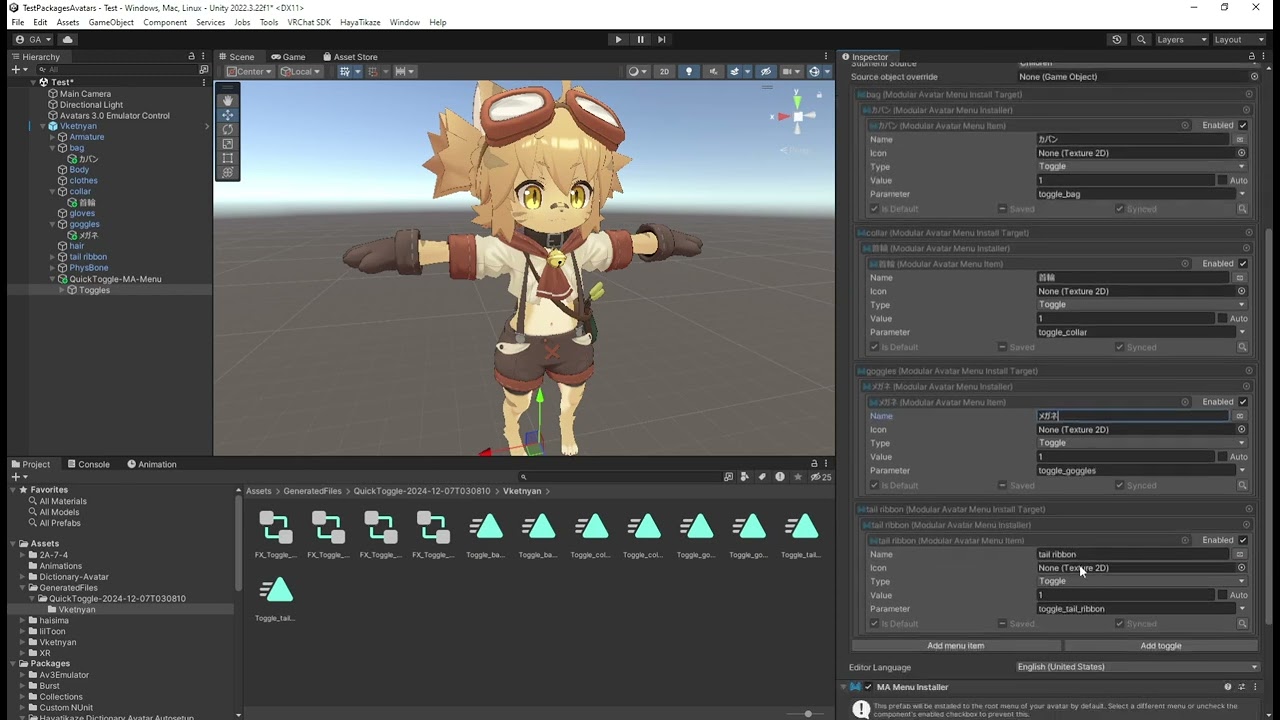This screenshot has height=720, width=1280.
Task: Select the Move tool in Scene overlay
Action: (228, 115)
